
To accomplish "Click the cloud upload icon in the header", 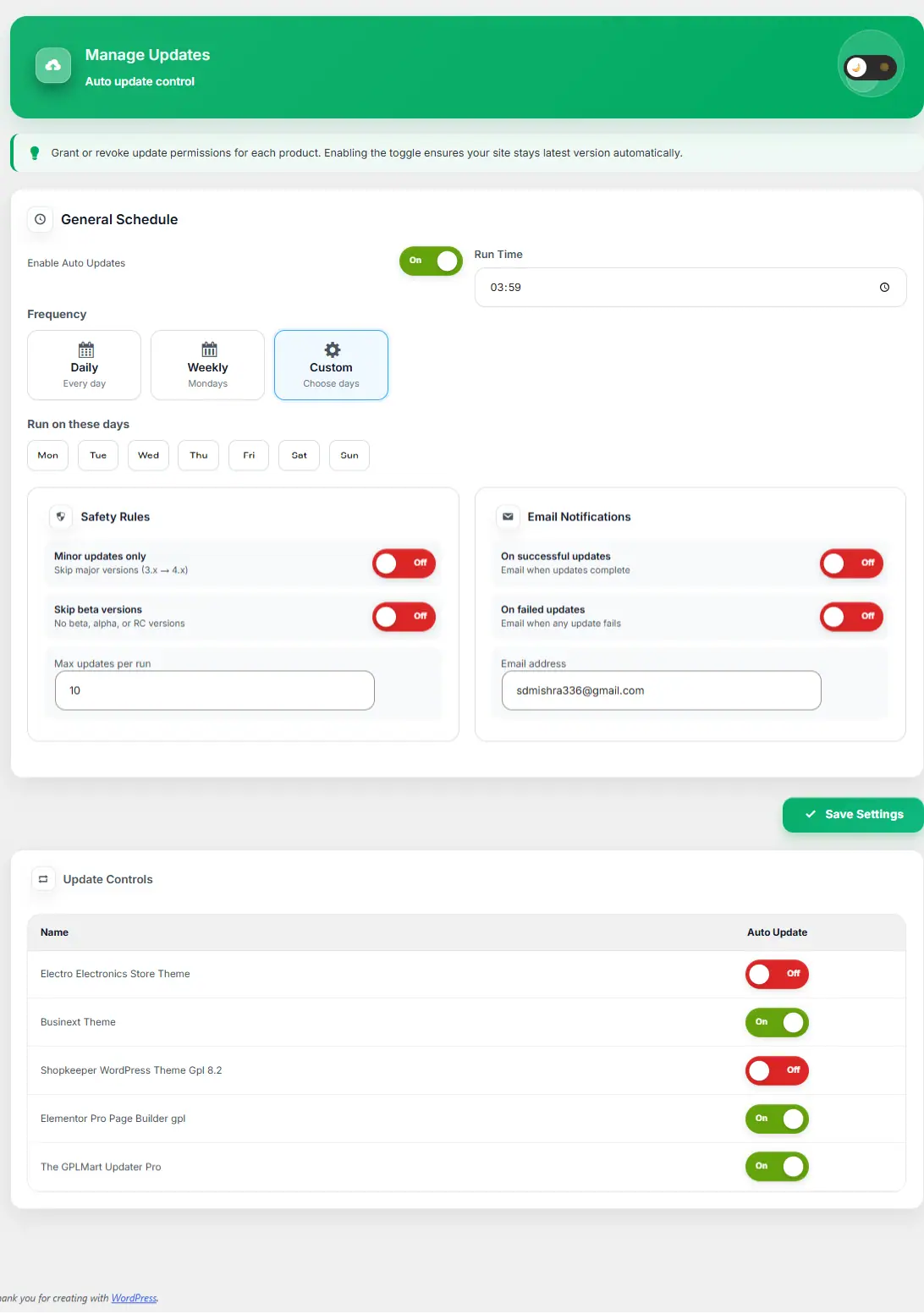I will coord(53,65).
